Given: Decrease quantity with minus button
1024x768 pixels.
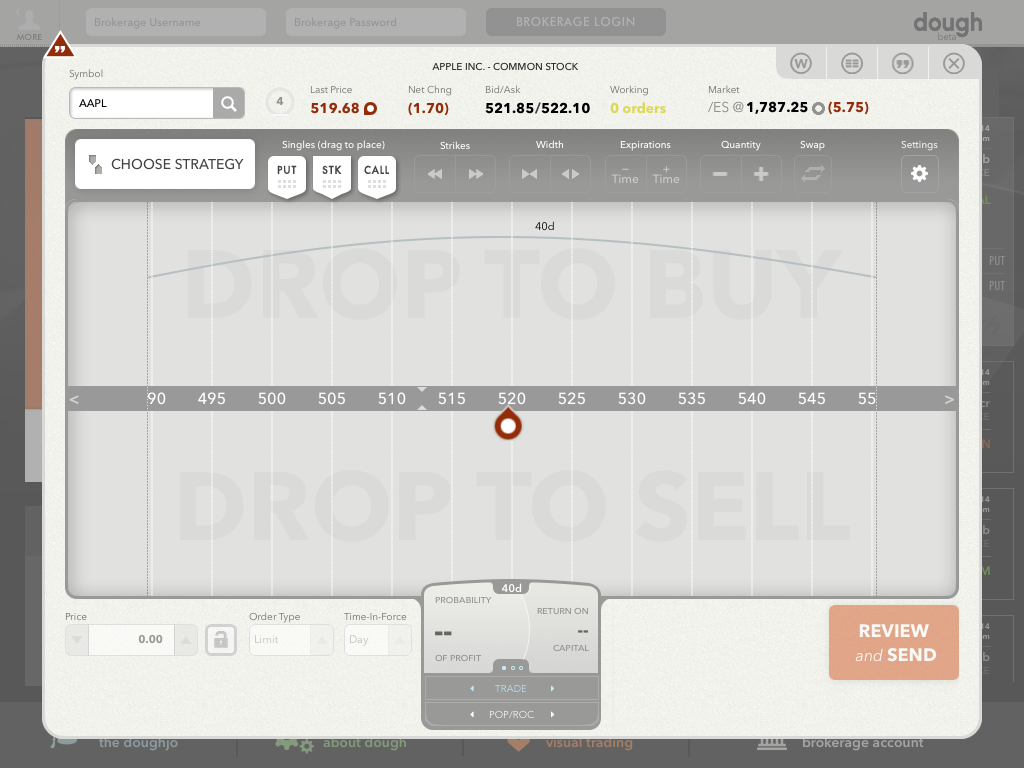Looking at the screenshot, I should point(720,174).
